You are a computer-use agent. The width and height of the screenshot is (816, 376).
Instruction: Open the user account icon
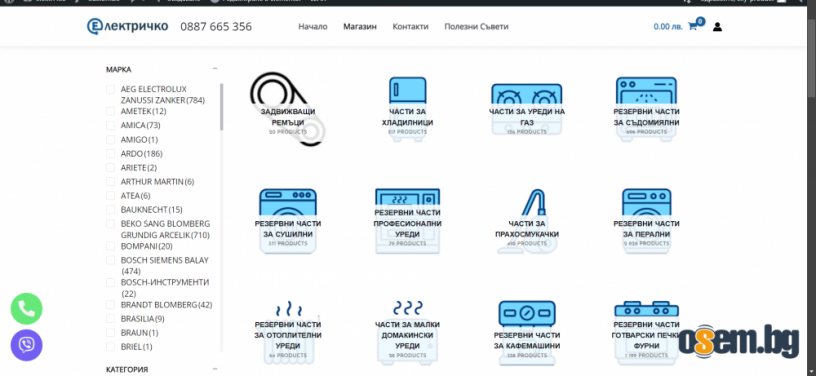coord(717,27)
